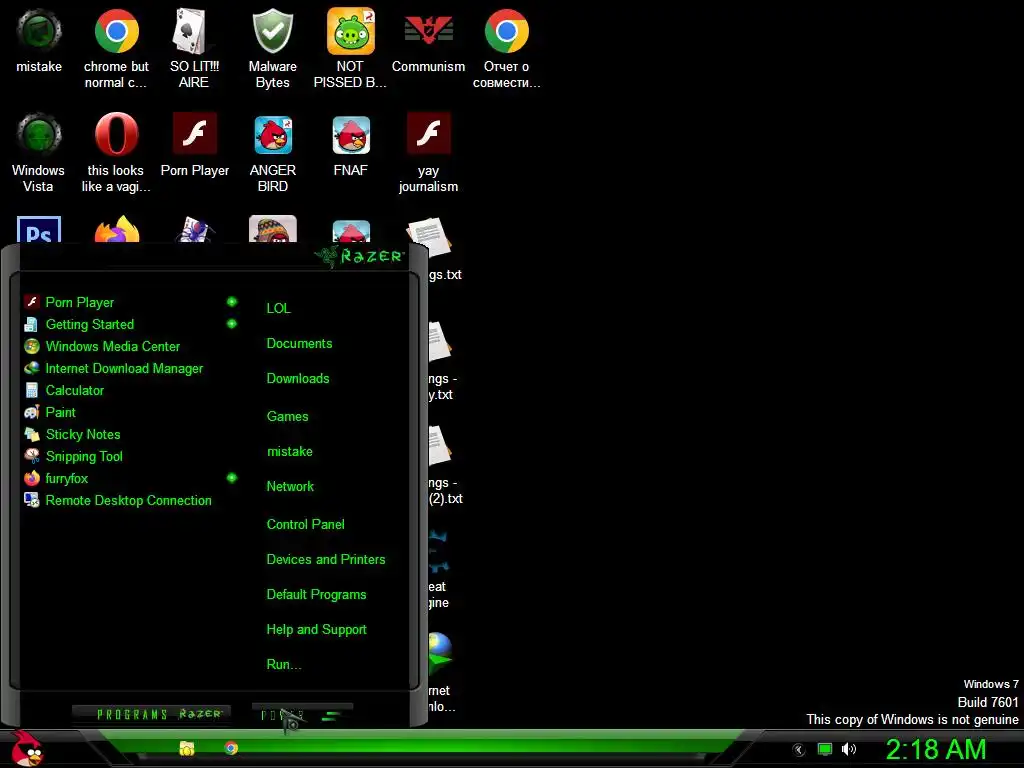Expand the jump list dot beside furryfox
Viewport: 1024px width, 768px height.
pos(231,478)
